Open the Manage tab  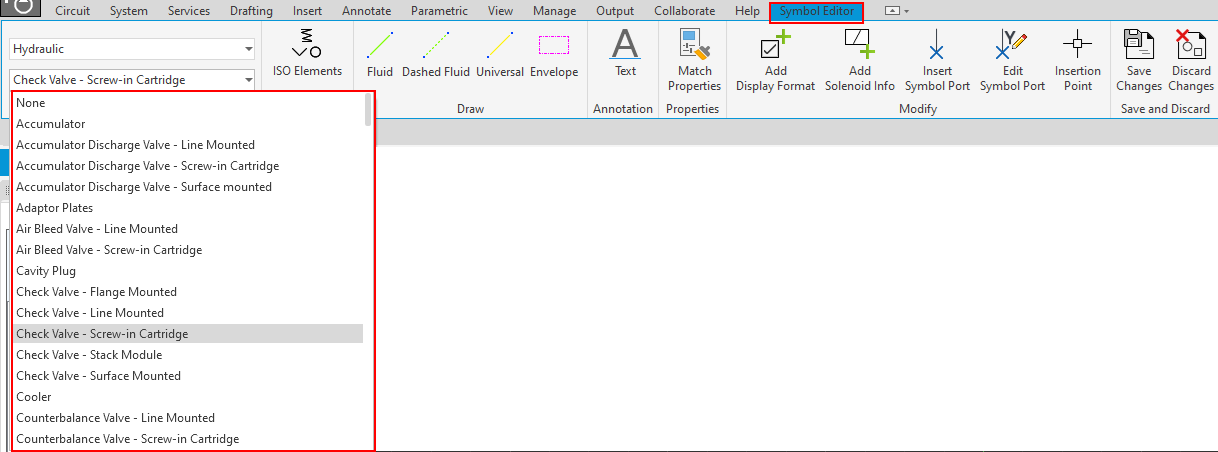click(554, 11)
